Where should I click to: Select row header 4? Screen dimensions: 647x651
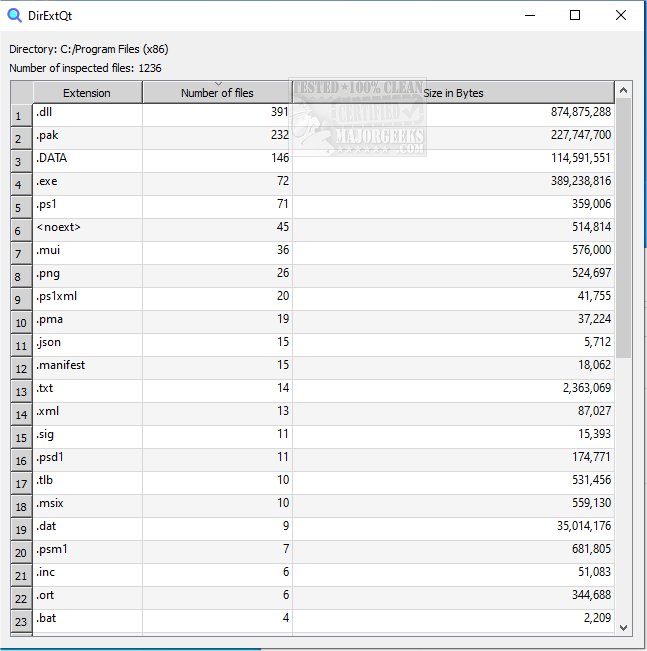click(22, 184)
